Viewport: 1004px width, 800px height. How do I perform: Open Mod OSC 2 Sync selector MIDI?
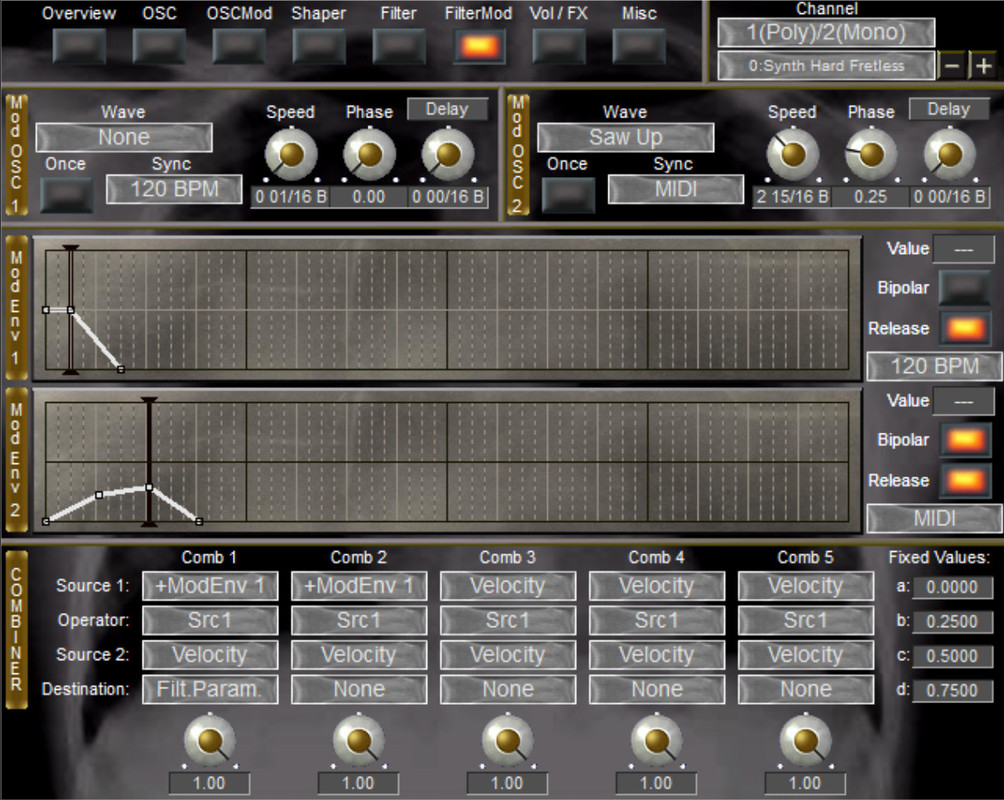tap(676, 189)
